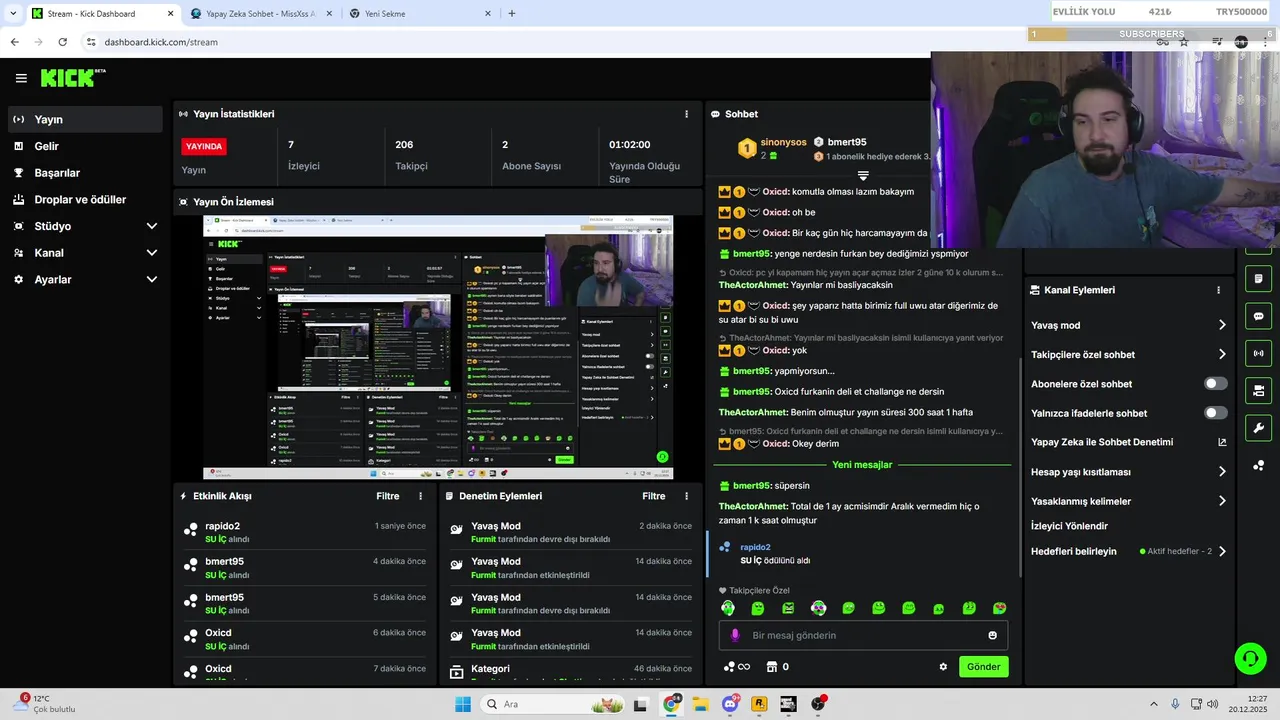
Task: Open chat settings gear icon
Action: coord(942,667)
